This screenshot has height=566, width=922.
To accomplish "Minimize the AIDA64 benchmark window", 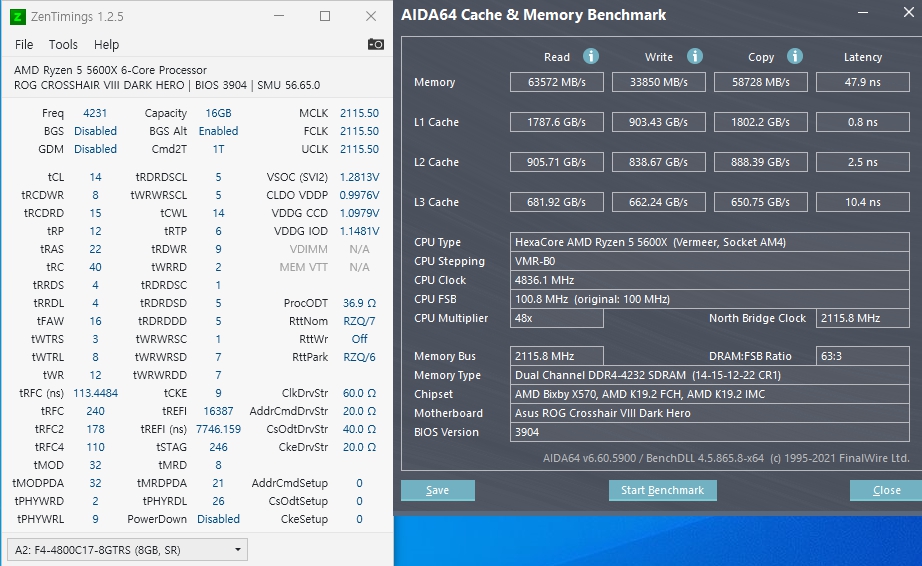I will click(863, 13).
